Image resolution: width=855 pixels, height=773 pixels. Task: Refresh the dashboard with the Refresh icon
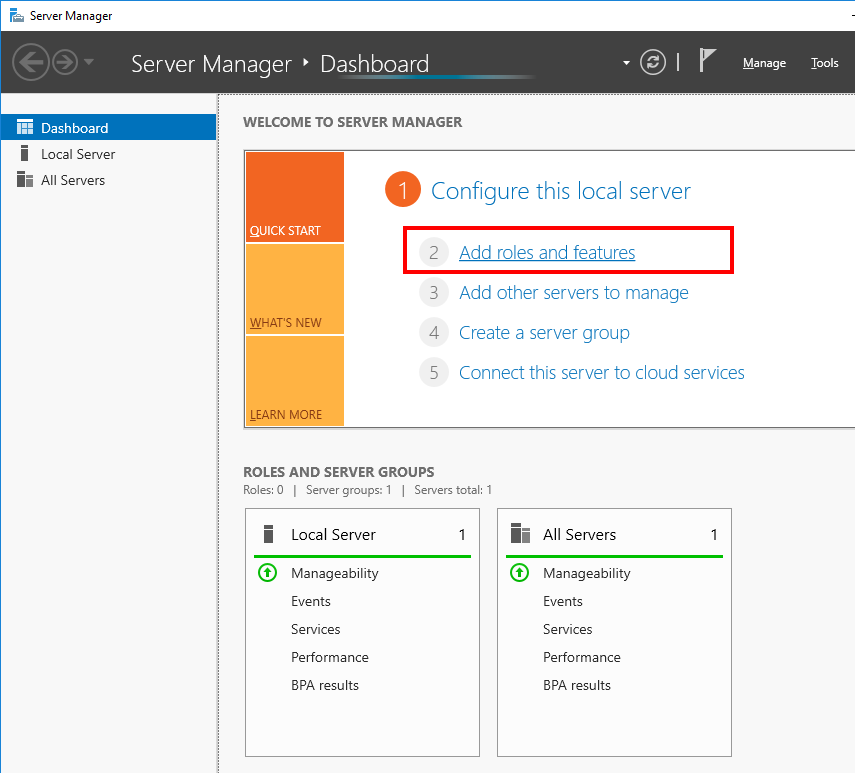click(653, 62)
